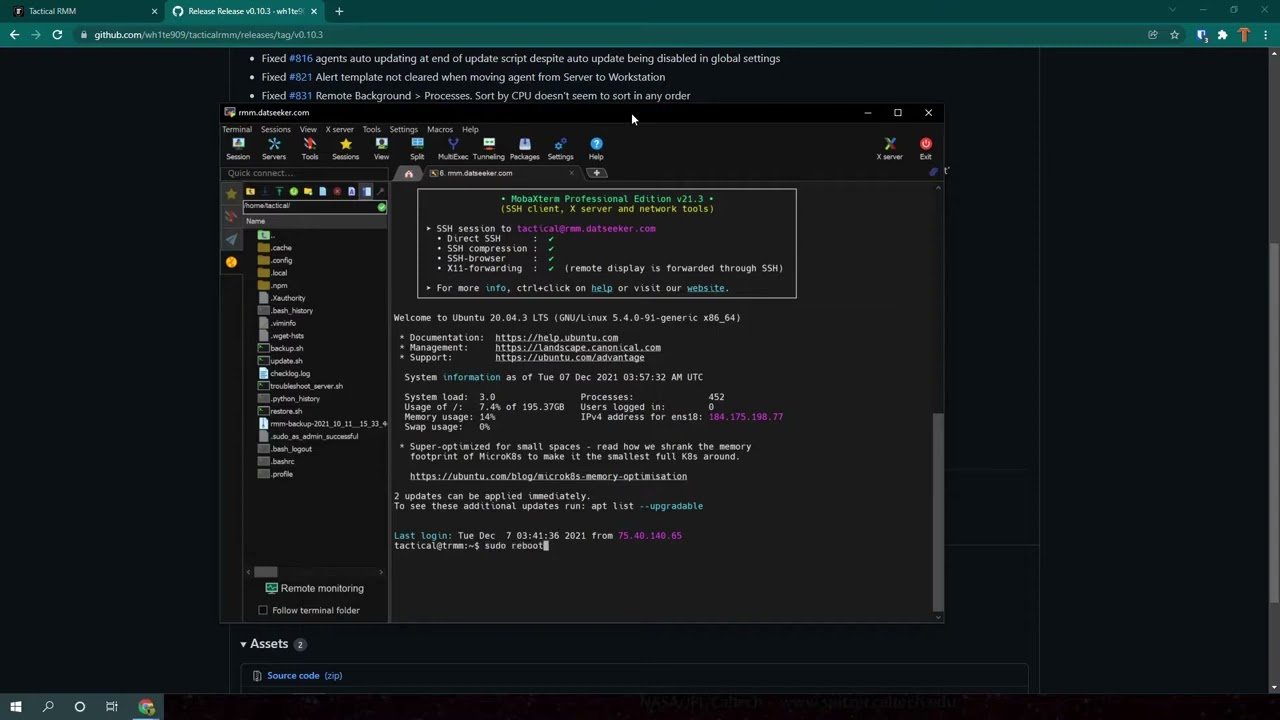Open the Windows Start menu

[16, 707]
